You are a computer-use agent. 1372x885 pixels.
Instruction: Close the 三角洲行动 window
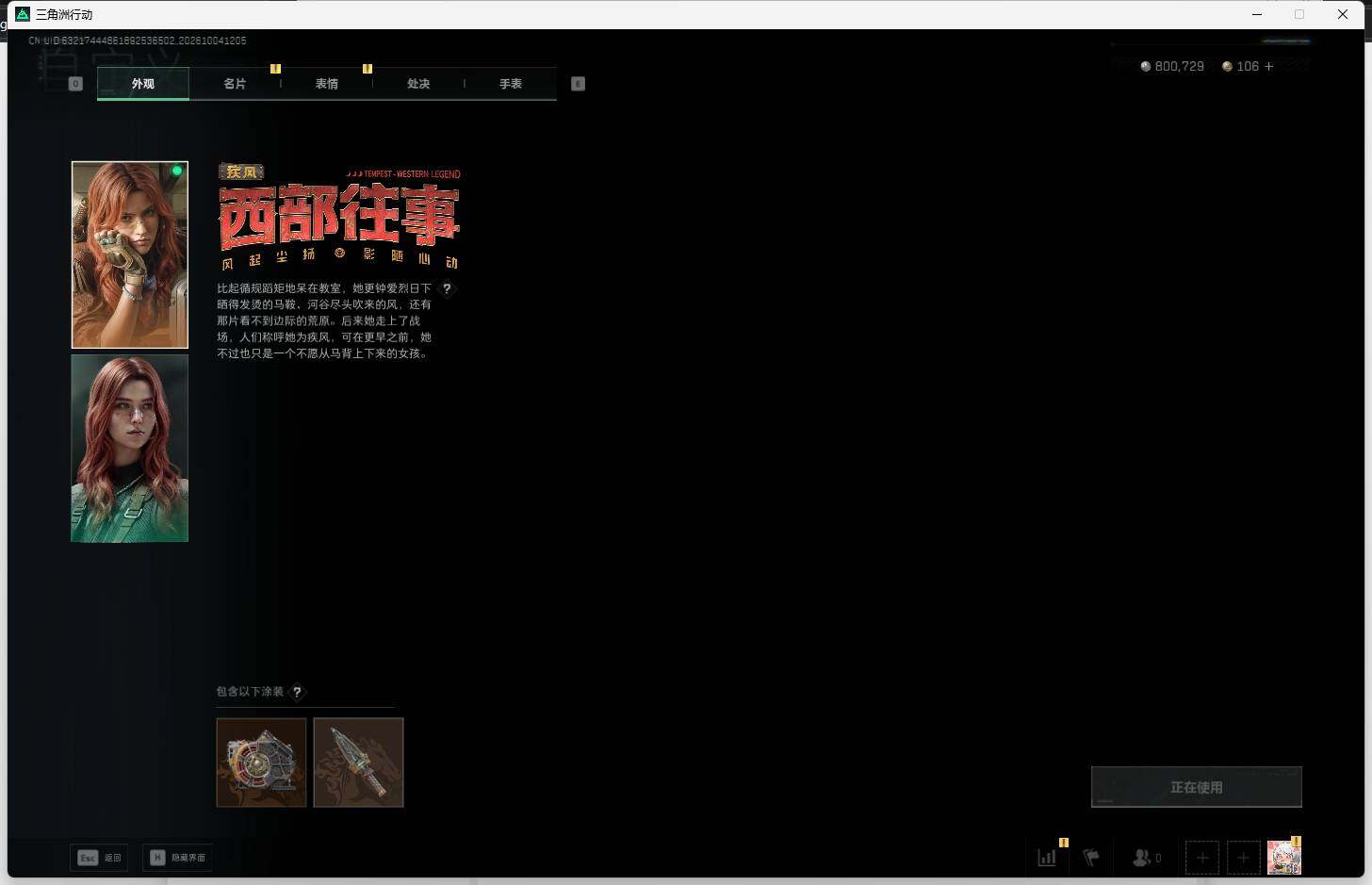[x=1343, y=14]
